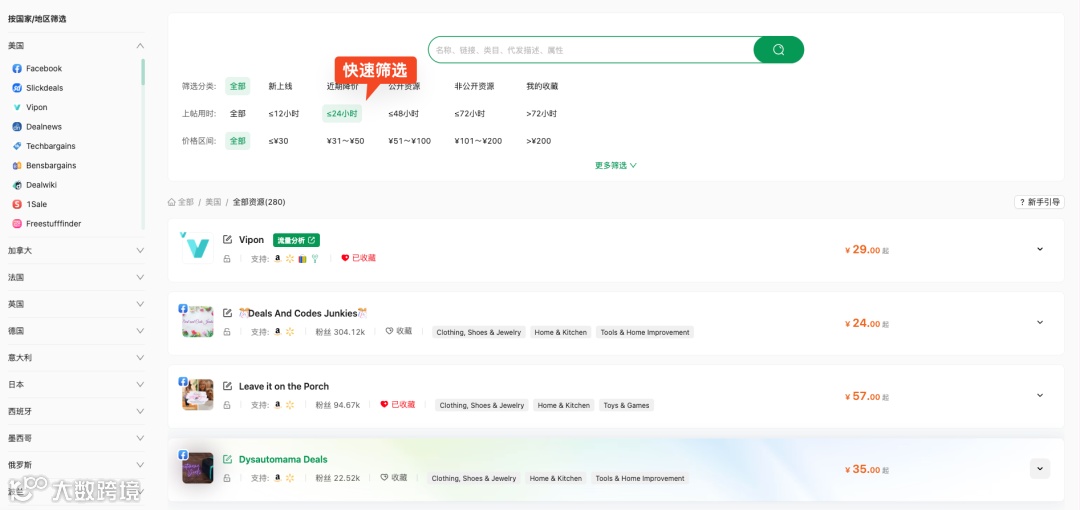Expand the Dysautomama Deals card with the chevron

[x=1040, y=469]
